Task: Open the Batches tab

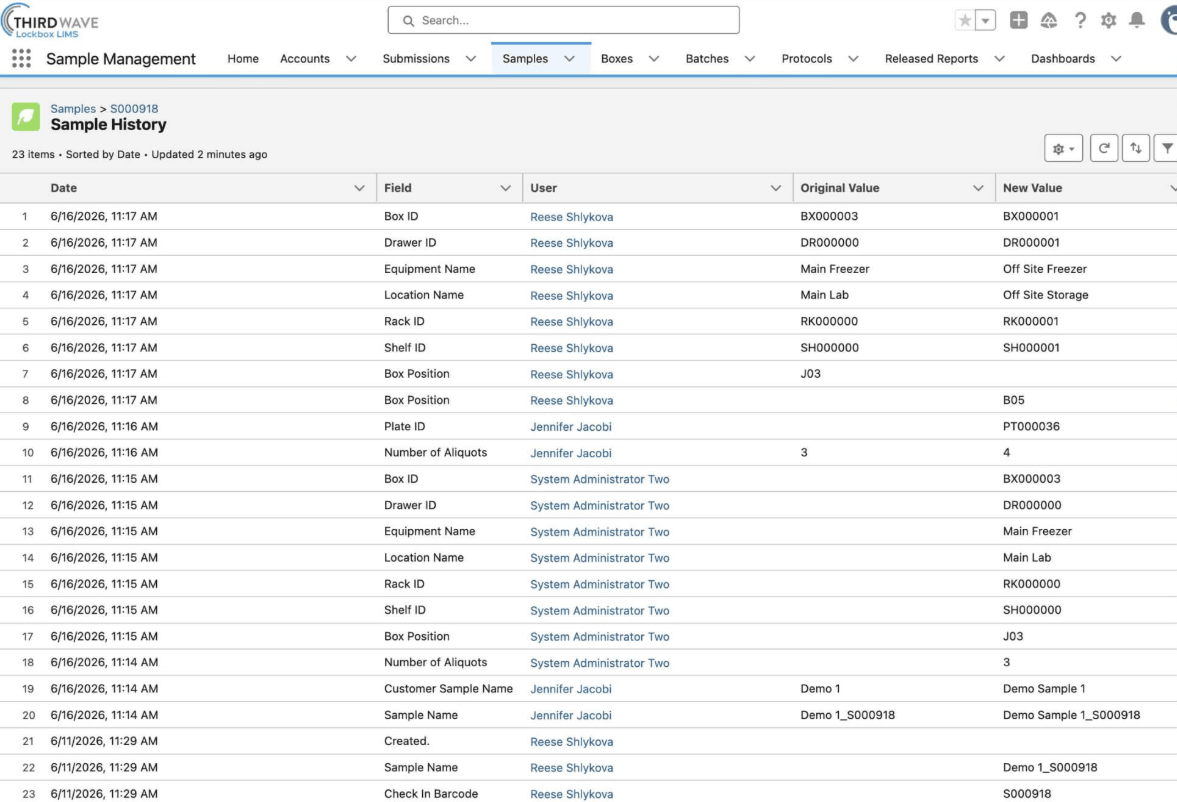Action: tap(707, 59)
